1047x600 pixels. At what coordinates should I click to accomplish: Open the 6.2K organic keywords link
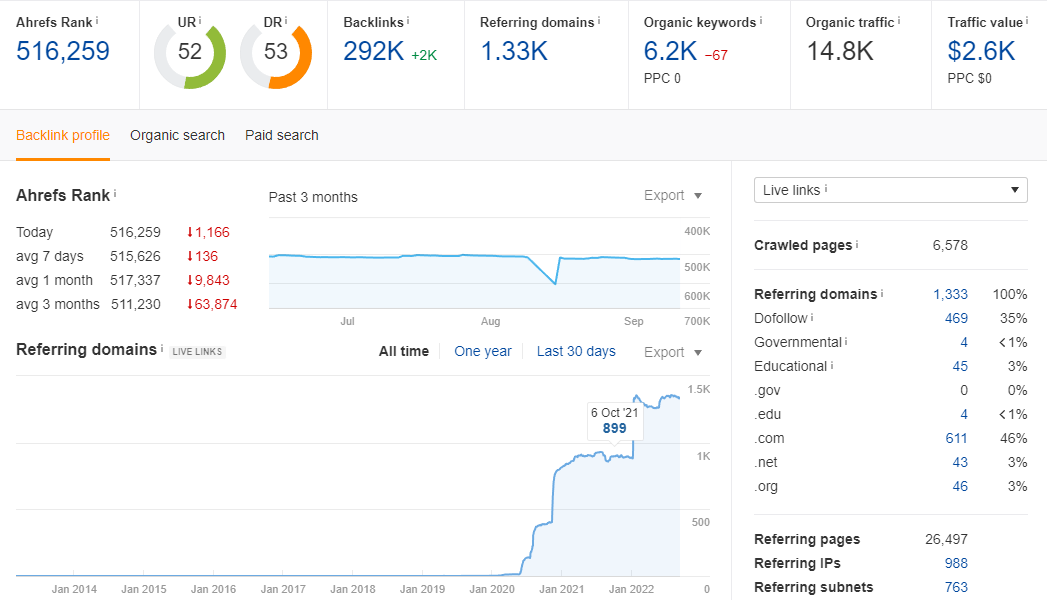670,51
